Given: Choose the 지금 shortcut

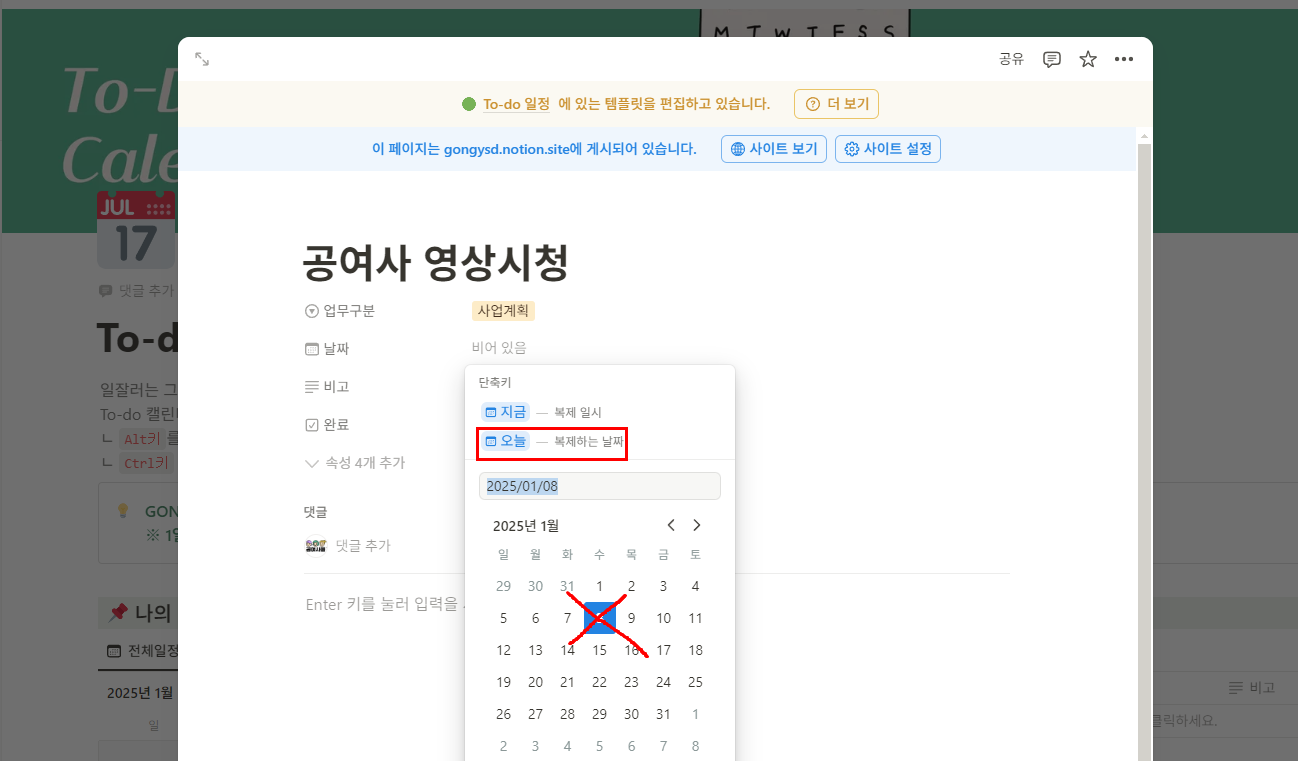Looking at the screenshot, I should [505, 412].
